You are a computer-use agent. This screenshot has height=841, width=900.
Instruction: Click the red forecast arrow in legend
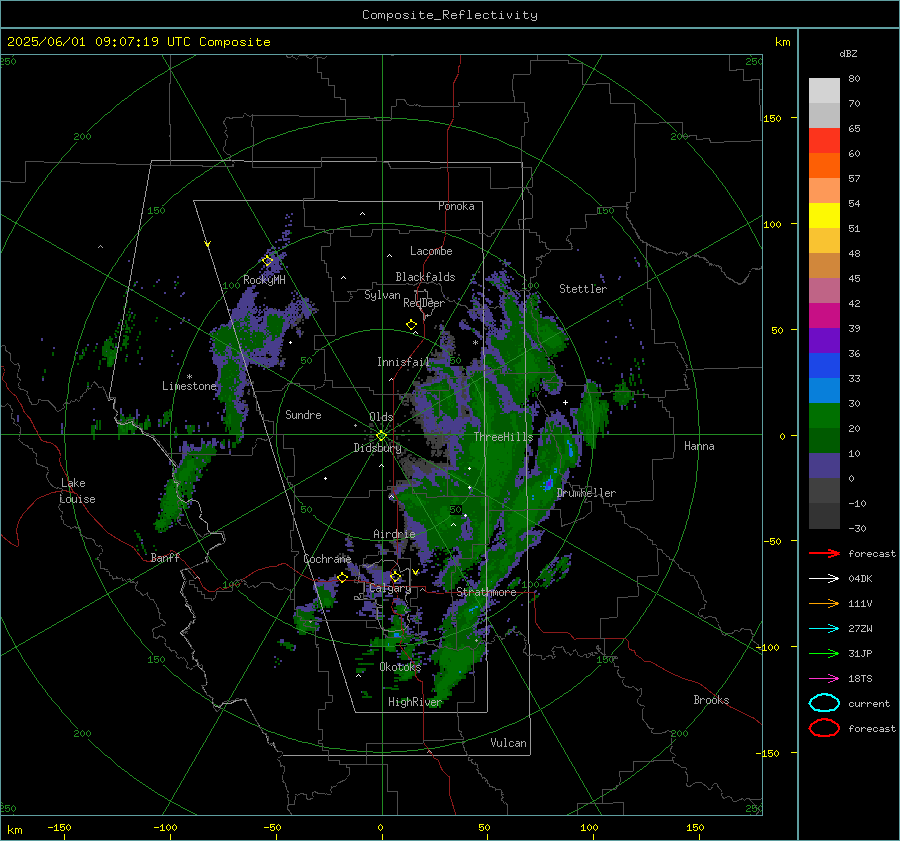coord(824,553)
